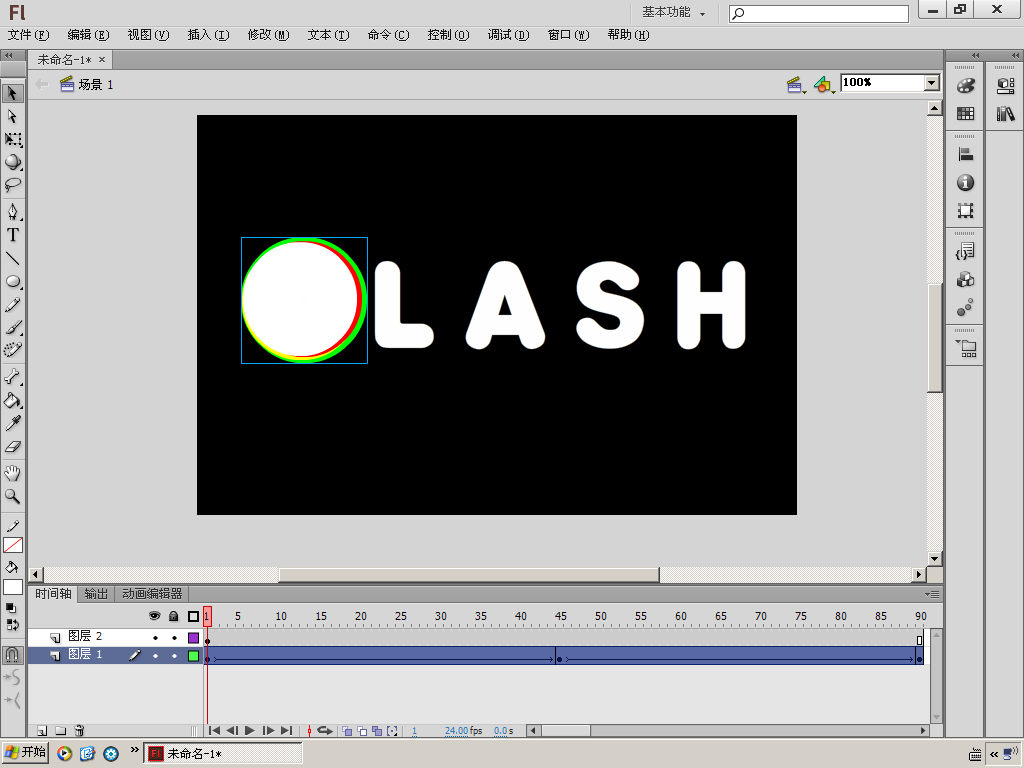Open the Info panel icon
The width and height of the screenshot is (1024, 768).
pos(965,183)
